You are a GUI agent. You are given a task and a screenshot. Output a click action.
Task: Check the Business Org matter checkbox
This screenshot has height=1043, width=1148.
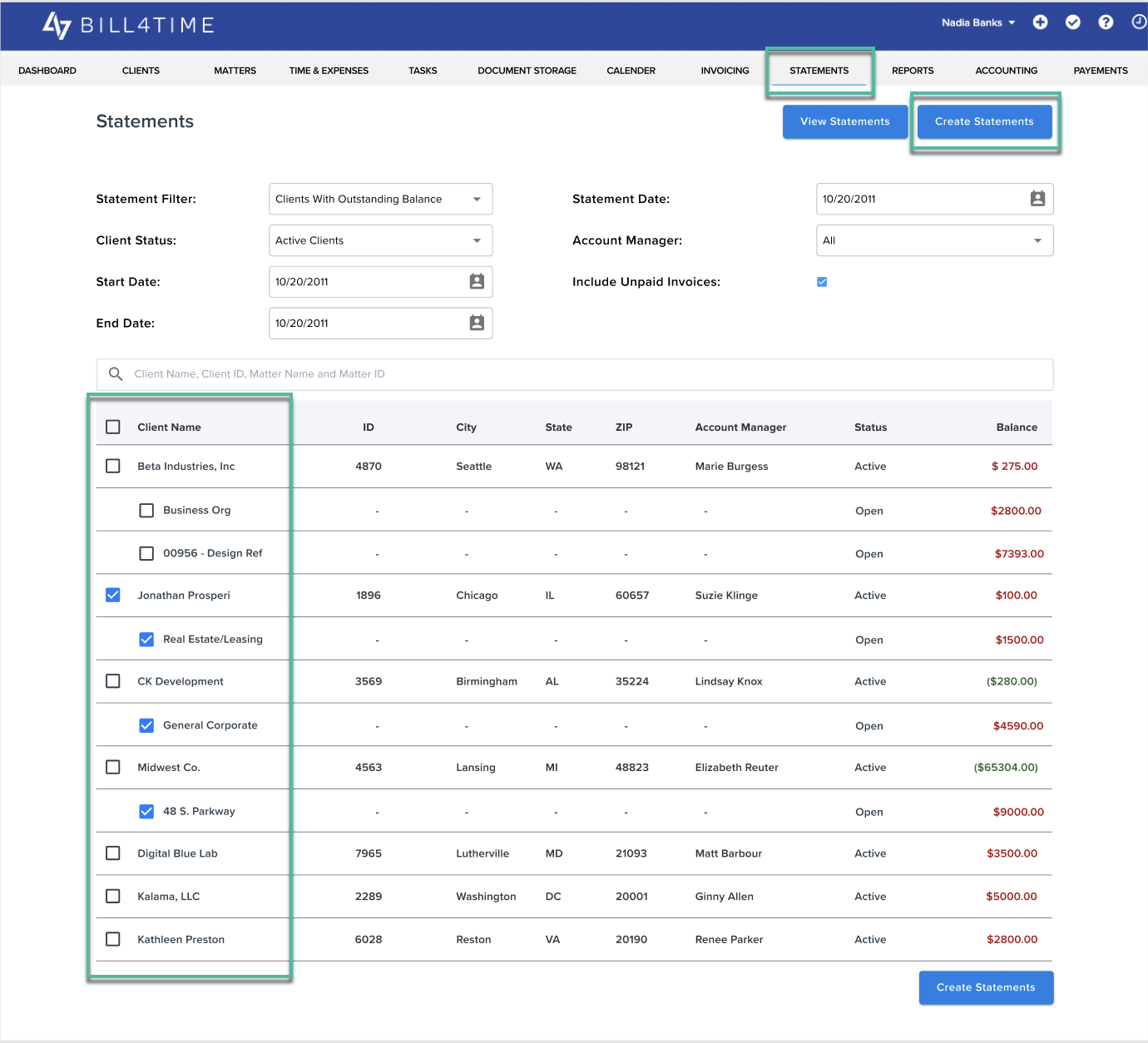(146, 511)
